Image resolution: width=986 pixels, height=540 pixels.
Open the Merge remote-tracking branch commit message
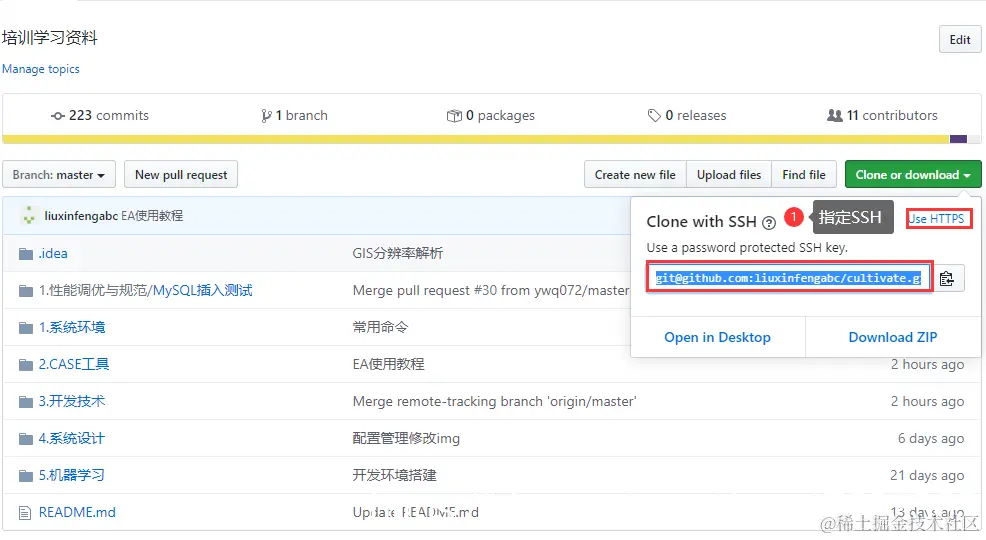[x=494, y=402]
